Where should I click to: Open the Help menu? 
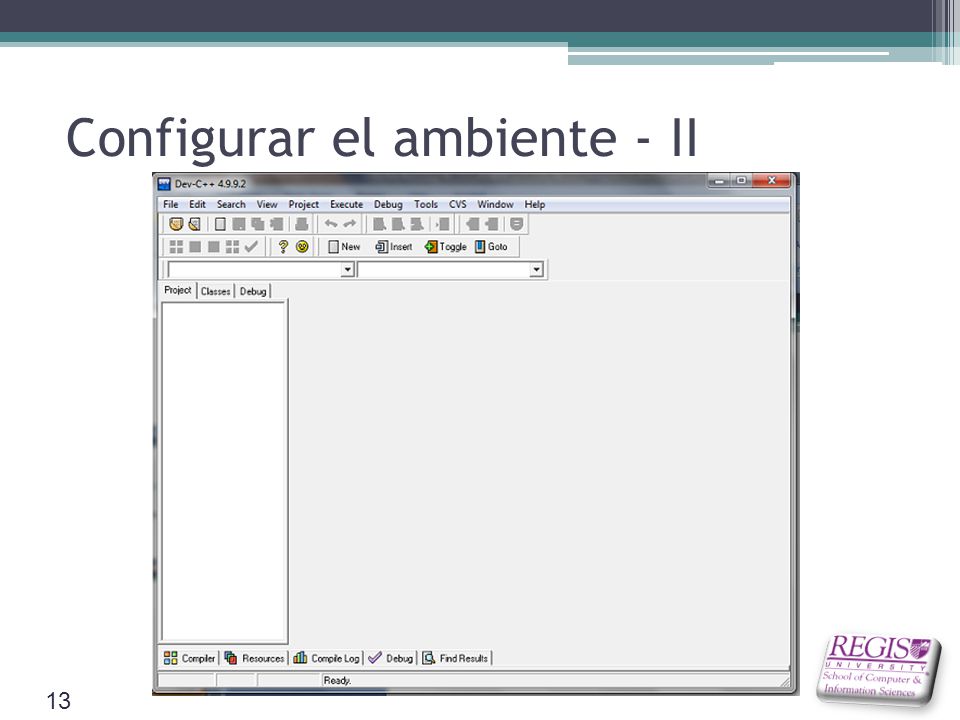tap(534, 204)
